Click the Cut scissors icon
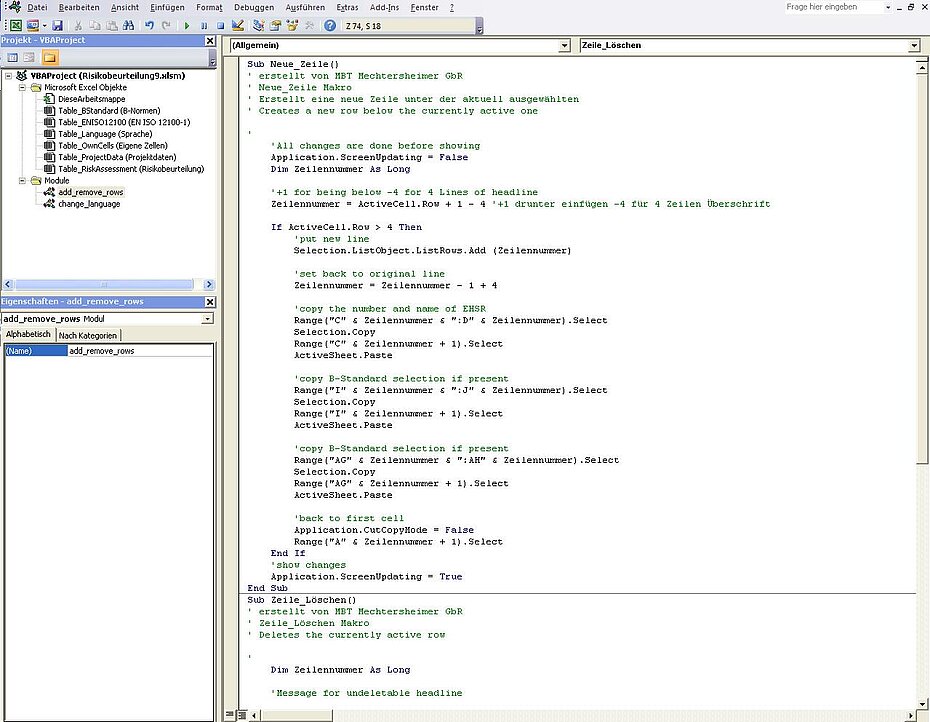The height and width of the screenshot is (722, 930). 78,26
